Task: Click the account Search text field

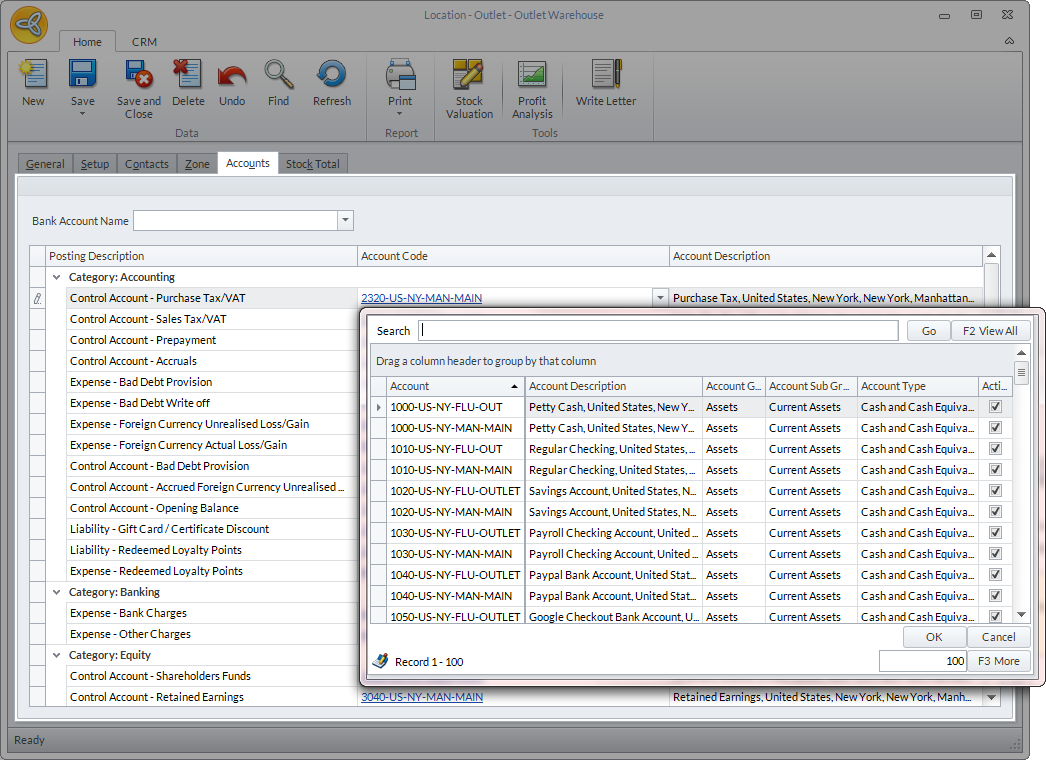Action: click(x=658, y=331)
